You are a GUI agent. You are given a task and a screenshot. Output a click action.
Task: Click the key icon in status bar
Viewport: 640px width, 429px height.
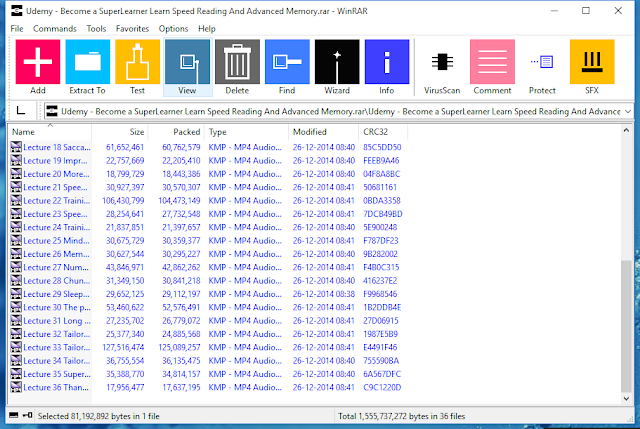click(x=28, y=416)
